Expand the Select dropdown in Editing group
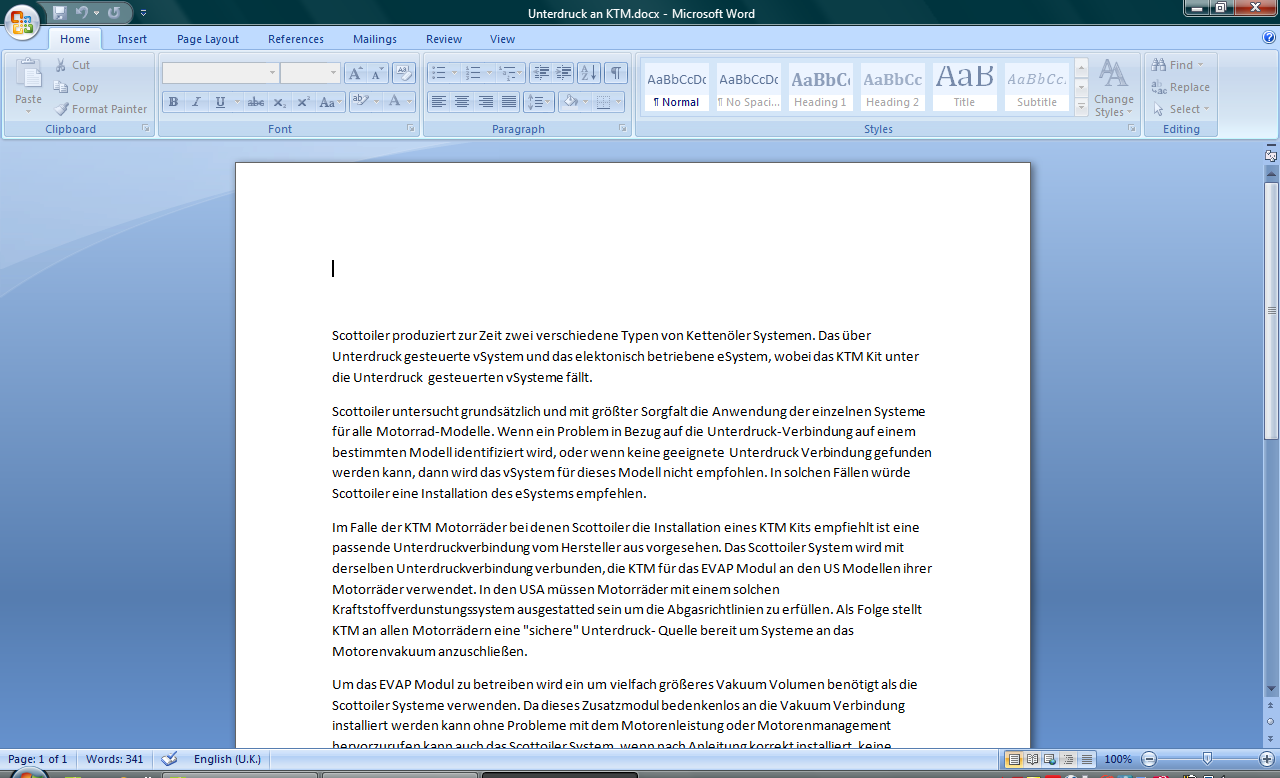 1180,109
